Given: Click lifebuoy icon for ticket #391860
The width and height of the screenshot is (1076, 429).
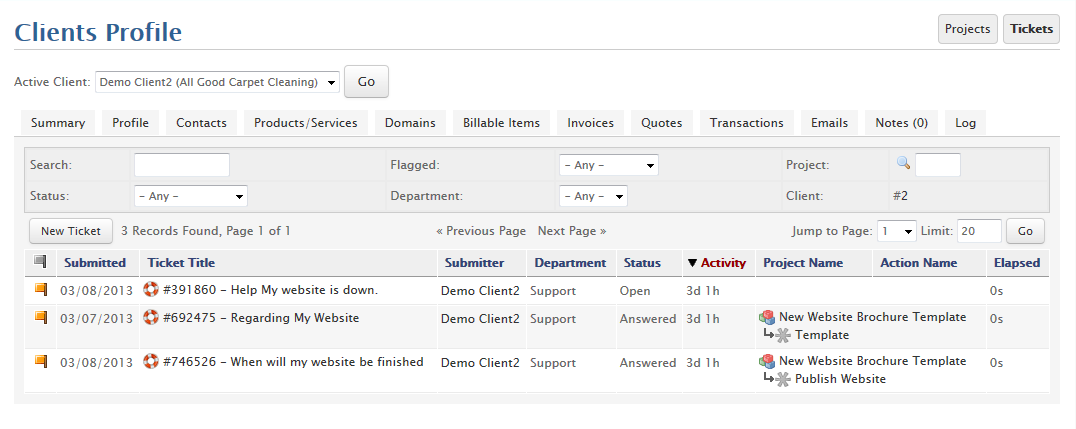Looking at the screenshot, I should point(151,290).
